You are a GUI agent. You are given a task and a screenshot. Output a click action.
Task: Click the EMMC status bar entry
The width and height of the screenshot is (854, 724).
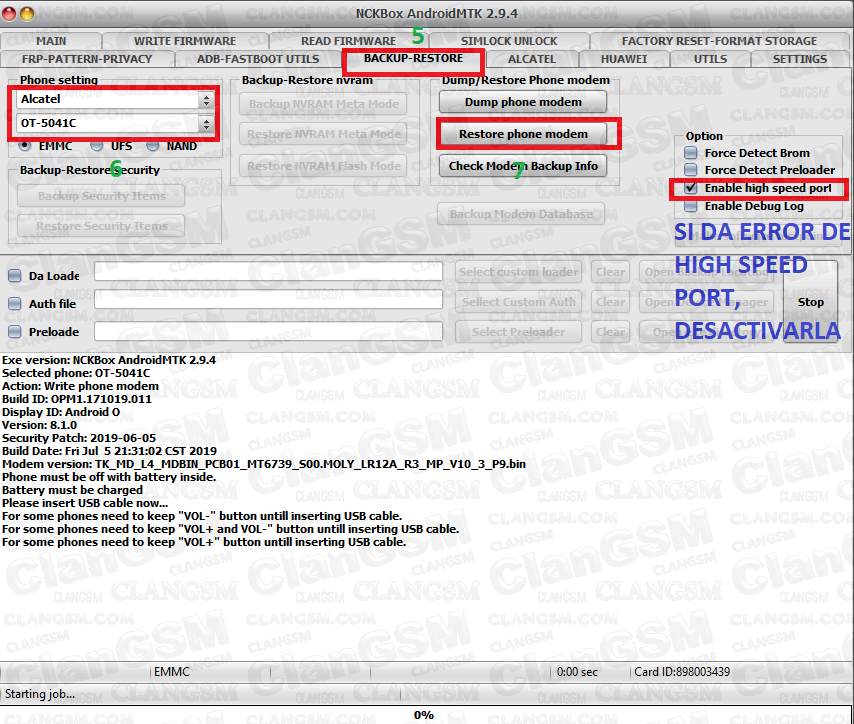click(172, 672)
